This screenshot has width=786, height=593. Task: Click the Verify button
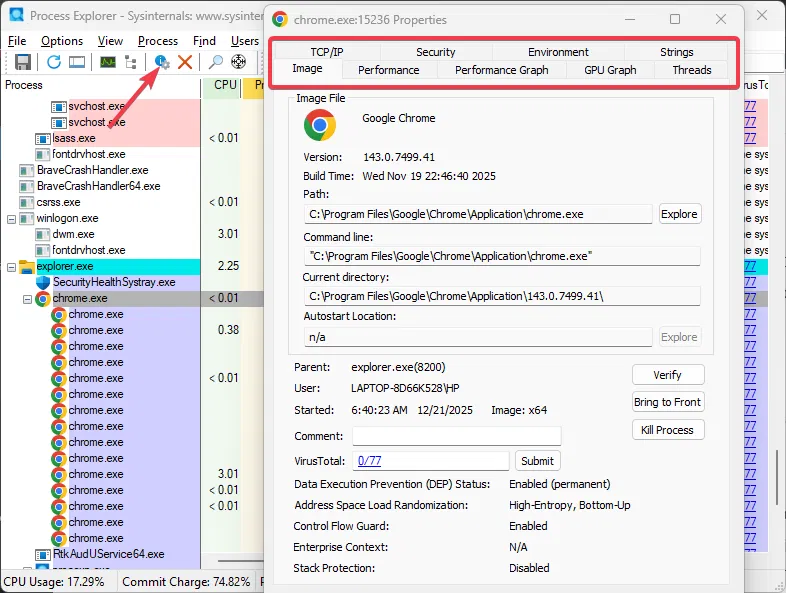click(x=667, y=375)
